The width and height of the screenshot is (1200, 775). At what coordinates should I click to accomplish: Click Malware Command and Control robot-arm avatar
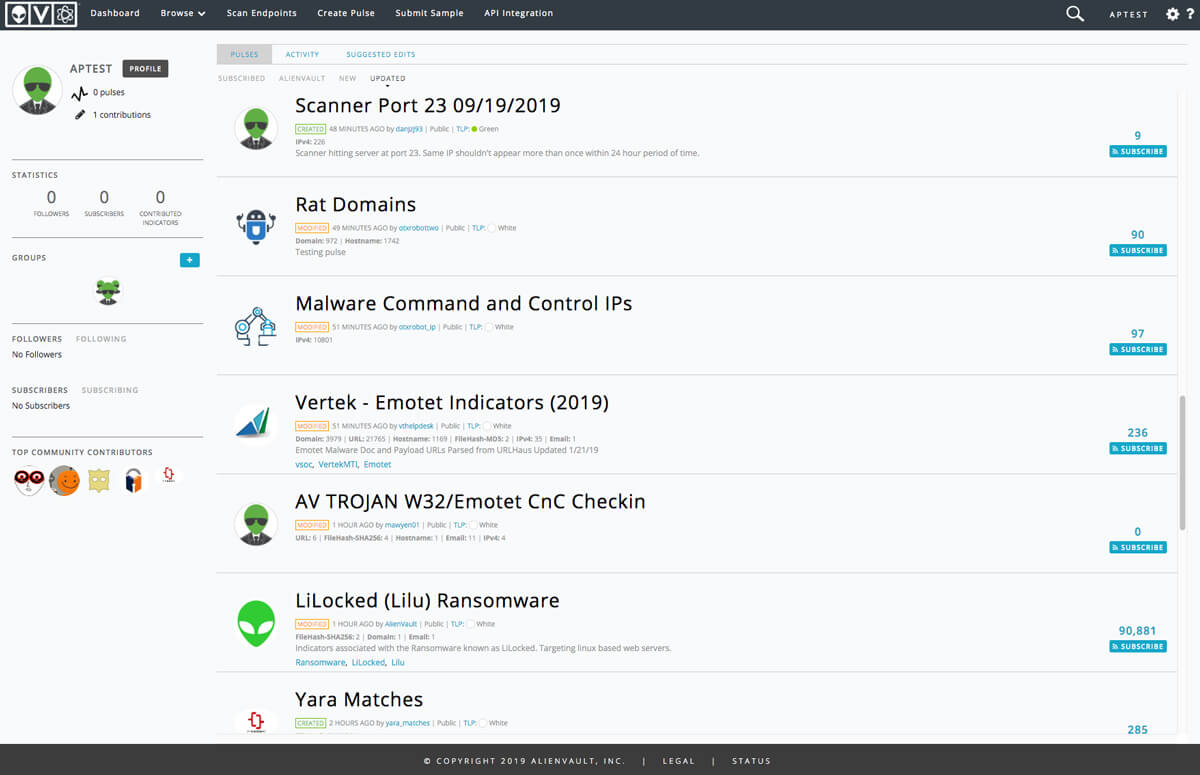[x=256, y=326]
